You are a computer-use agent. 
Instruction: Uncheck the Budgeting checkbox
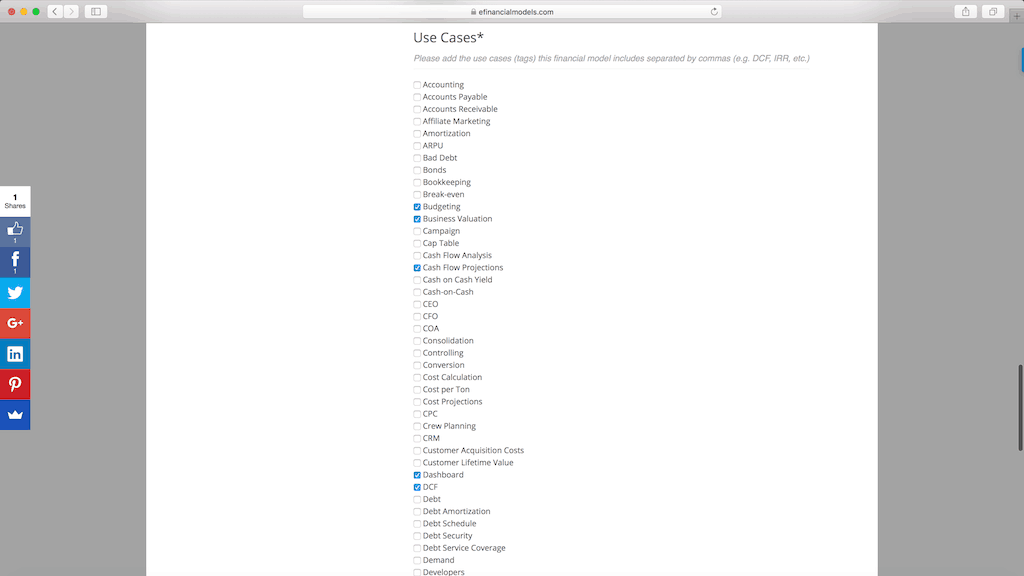(x=417, y=207)
